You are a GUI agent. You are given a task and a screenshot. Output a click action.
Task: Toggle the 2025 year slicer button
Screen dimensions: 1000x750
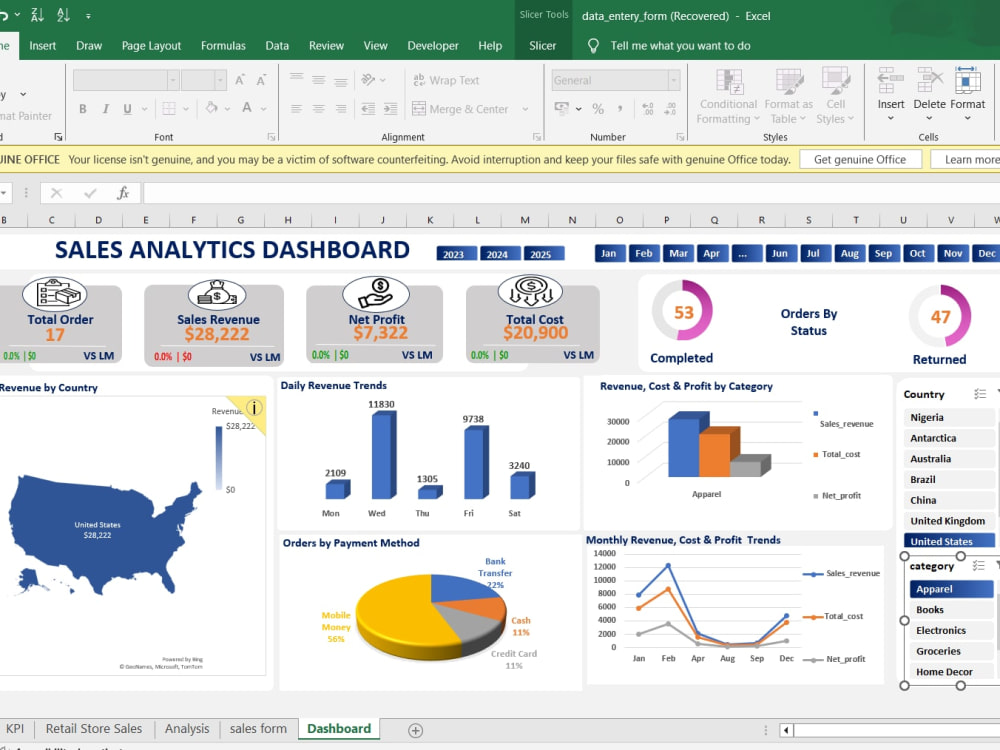click(544, 254)
